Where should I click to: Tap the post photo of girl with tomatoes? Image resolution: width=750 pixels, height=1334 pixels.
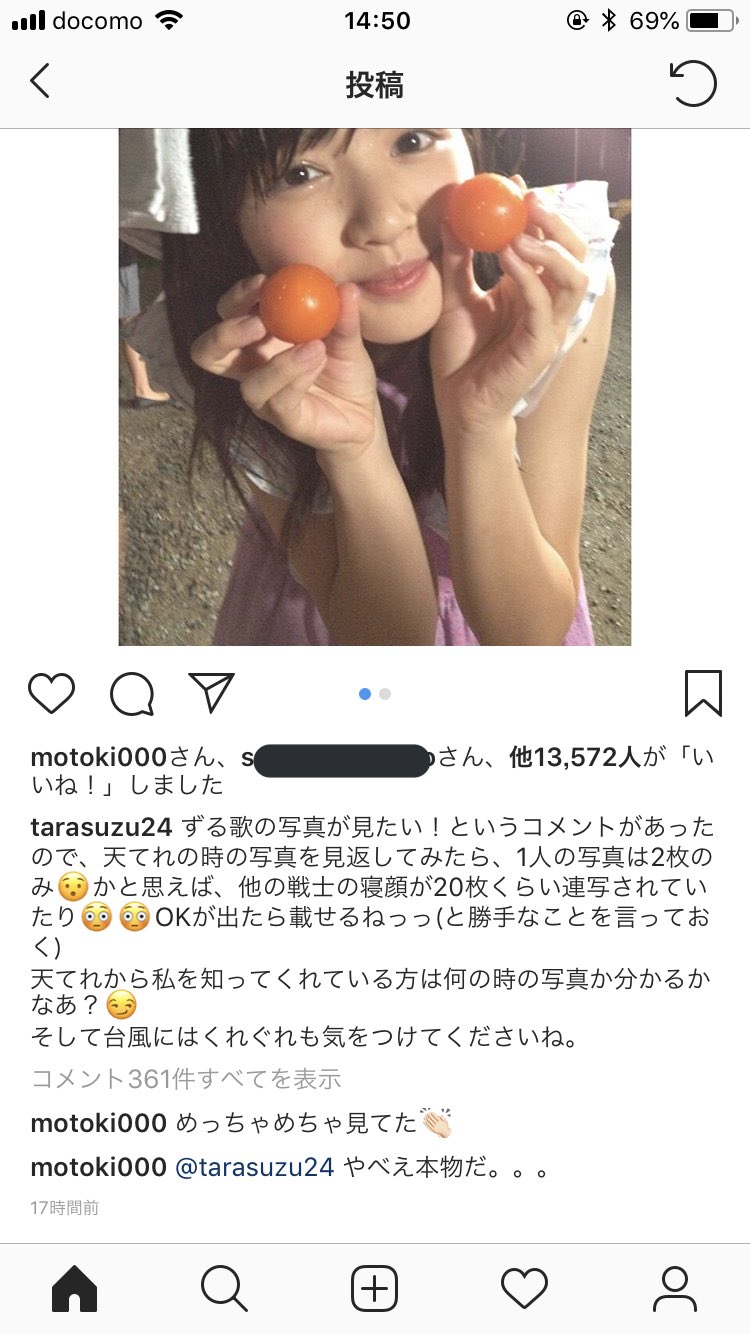pos(375,387)
